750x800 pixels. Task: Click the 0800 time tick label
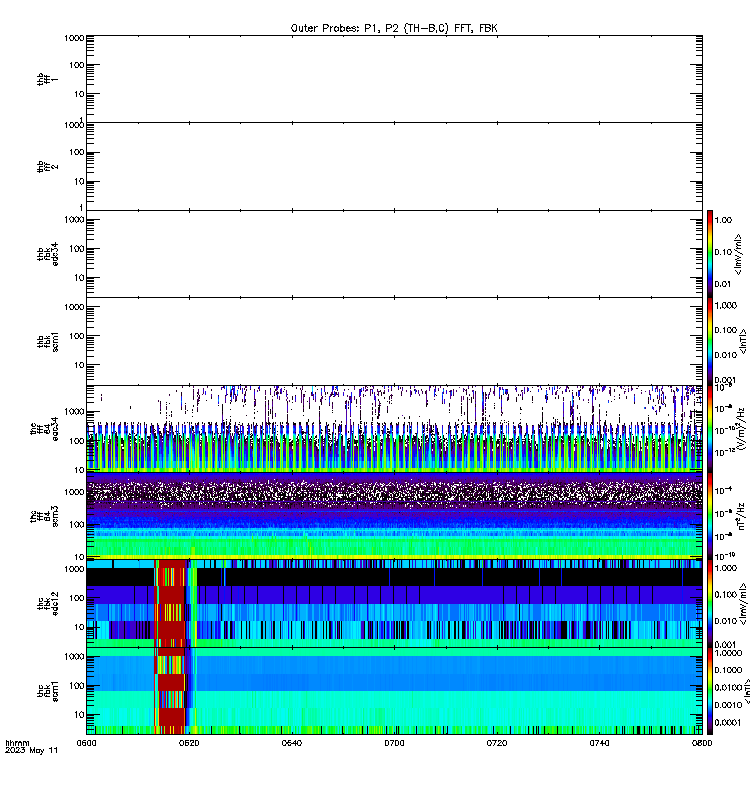pos(702,743)
